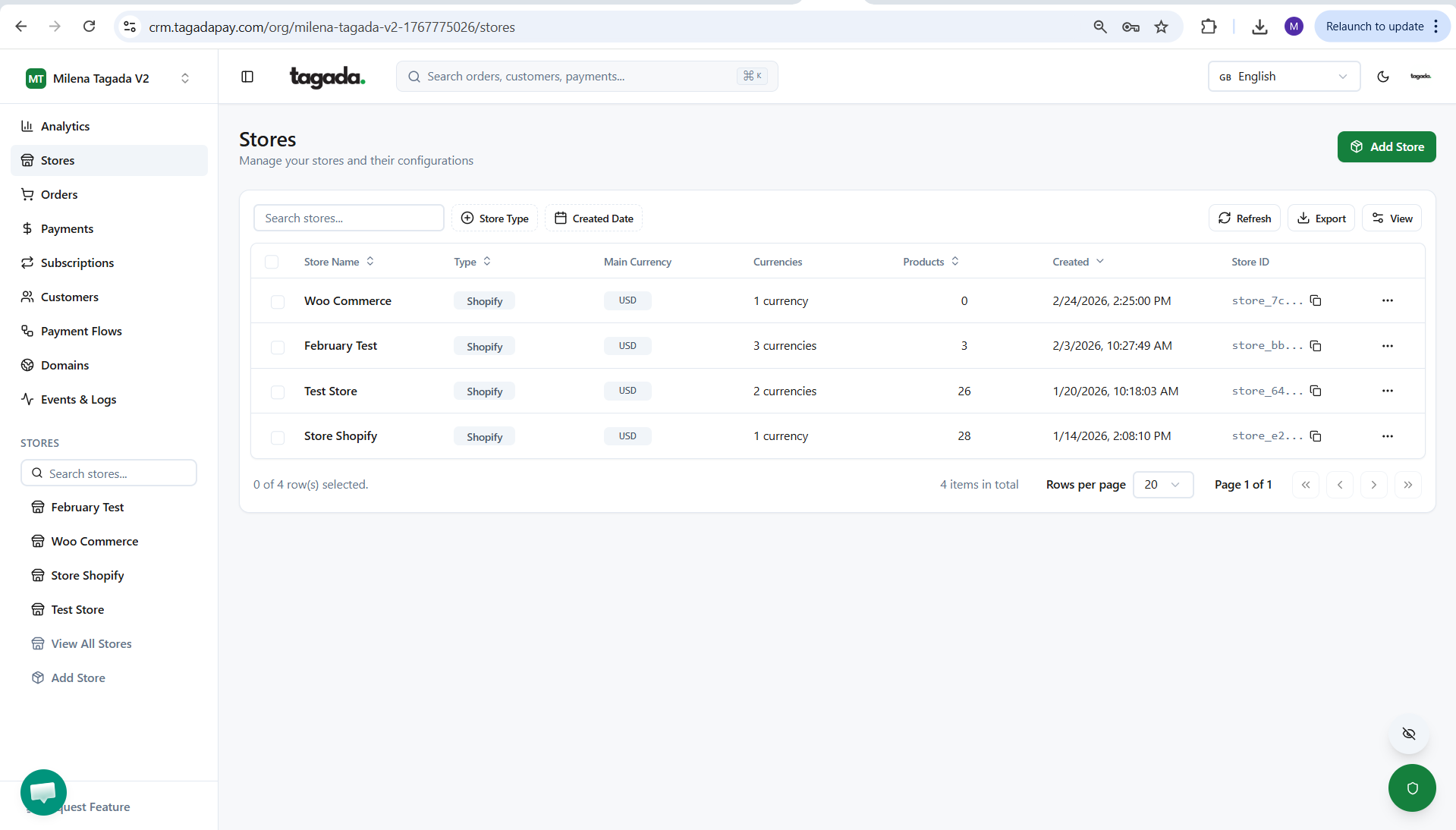Check the select-all rows header checkbox
1456x830 pixels.
pyautogui.click(x=272, y=262)
